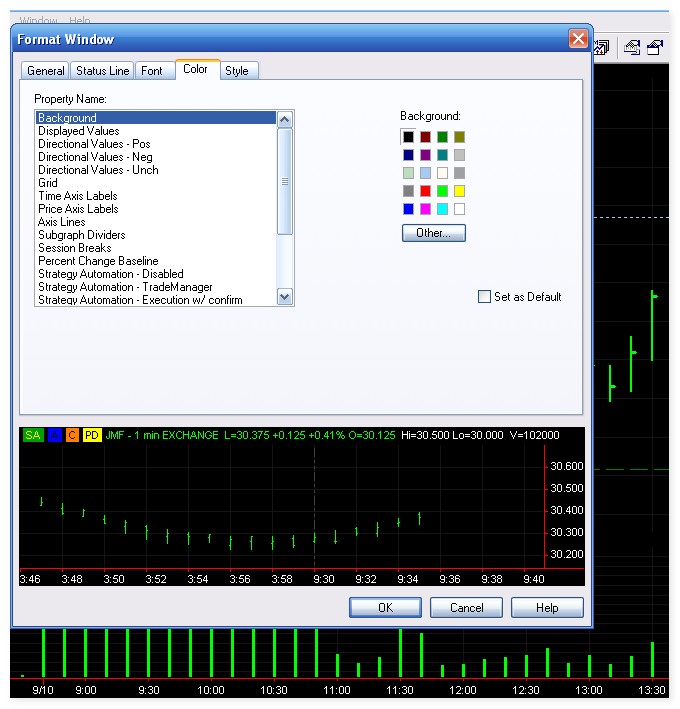This screenshot has width=680, height=709.
Task: Choose Axis Lines in property list
Action: 156,222
